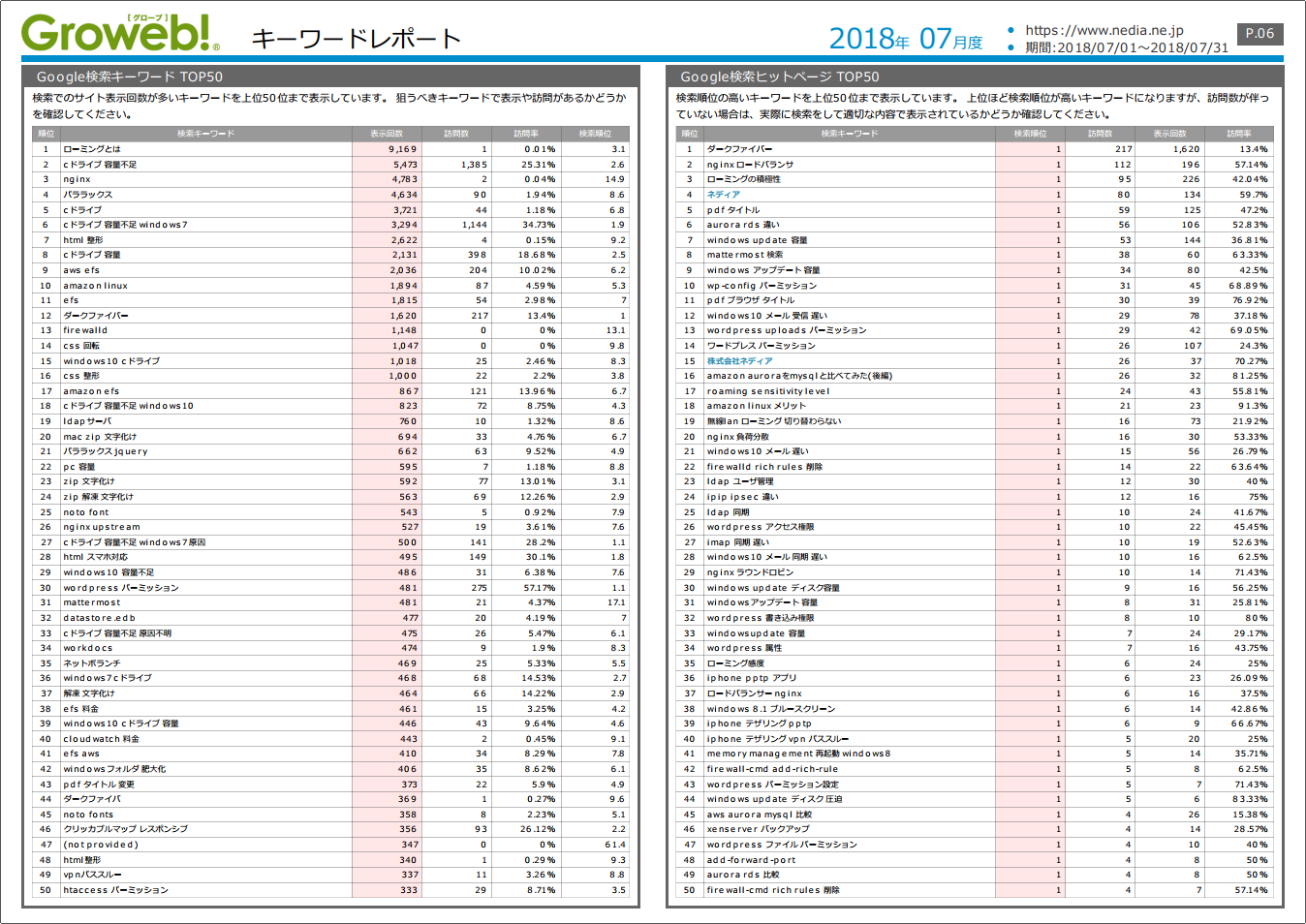1306x924 pixels.
Task: Click the html スマホ対応 keyword
Action: coord(96,557)
